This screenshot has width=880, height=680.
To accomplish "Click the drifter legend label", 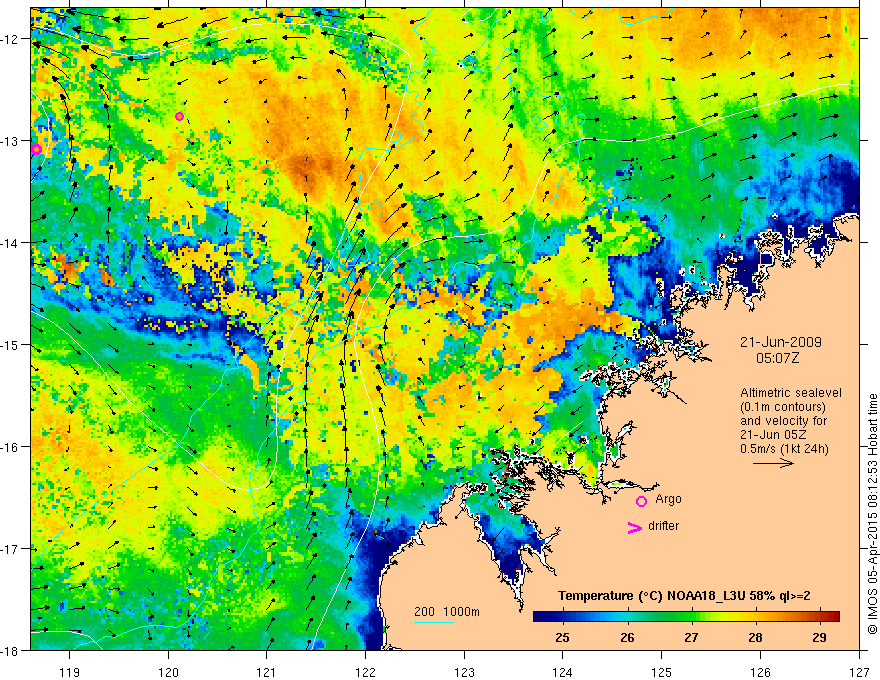I will (663, 526).
